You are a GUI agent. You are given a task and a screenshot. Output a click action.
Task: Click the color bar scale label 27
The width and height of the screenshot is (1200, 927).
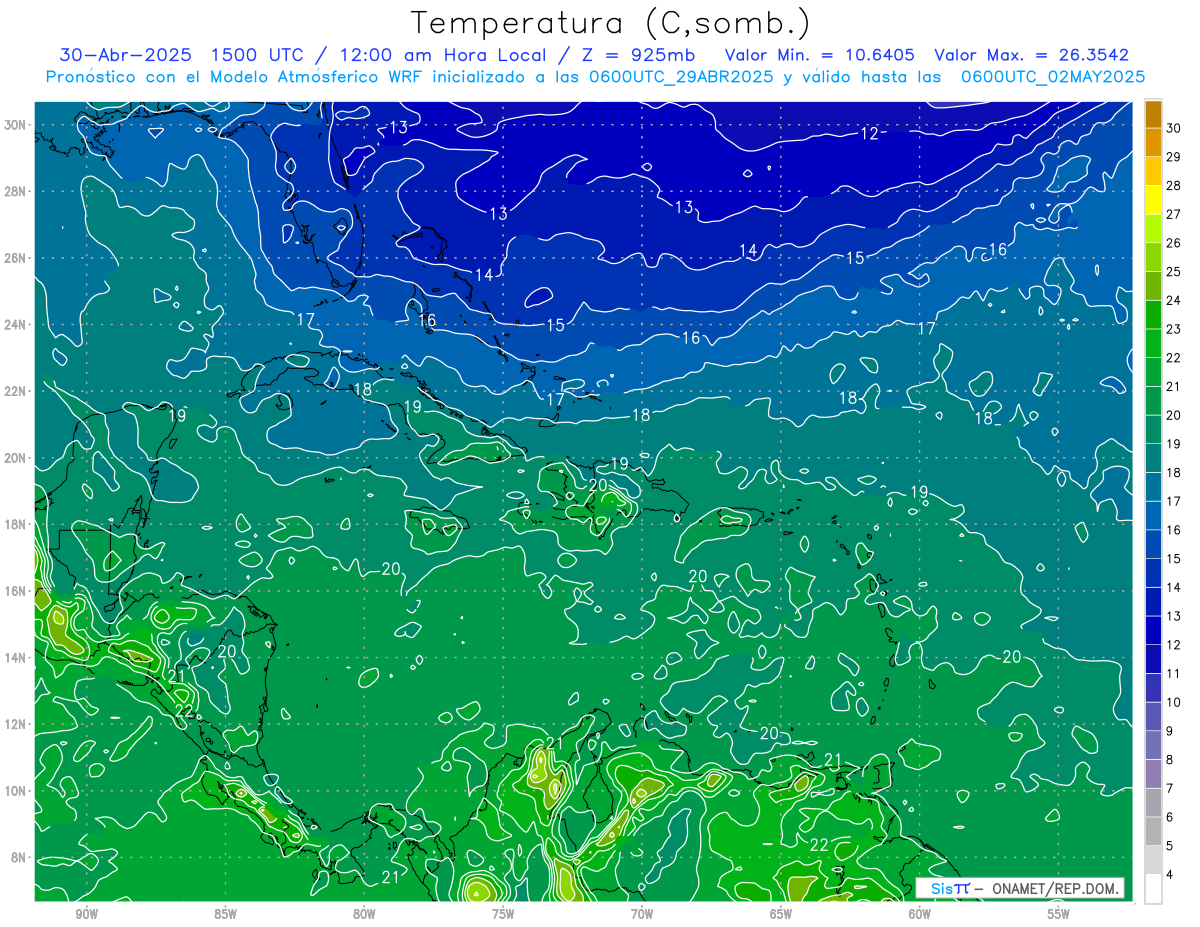coord(1174,214)
